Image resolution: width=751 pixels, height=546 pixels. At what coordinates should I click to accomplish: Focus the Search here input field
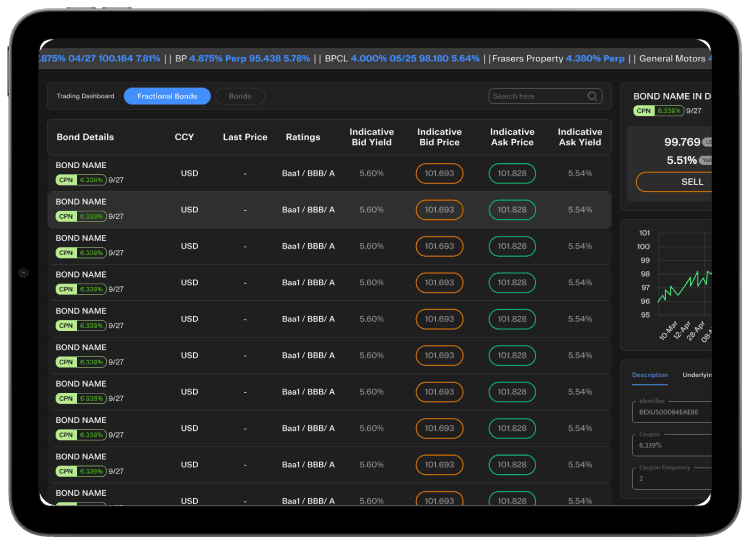545,96
